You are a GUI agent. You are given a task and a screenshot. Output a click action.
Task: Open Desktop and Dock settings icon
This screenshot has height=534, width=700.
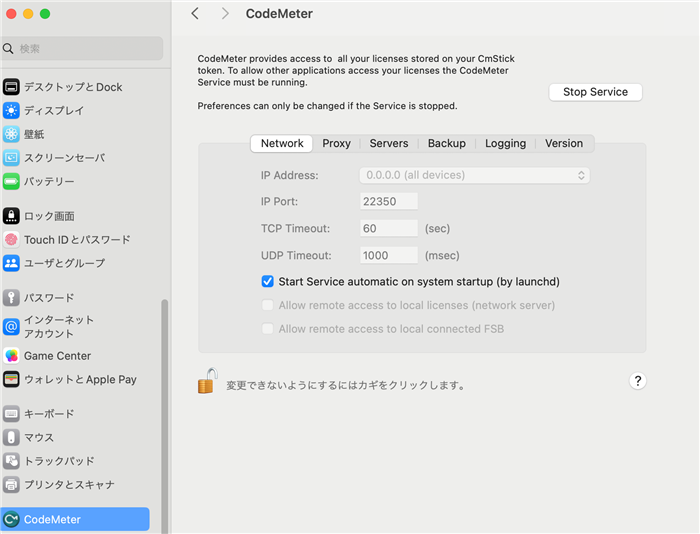[11, 87]
